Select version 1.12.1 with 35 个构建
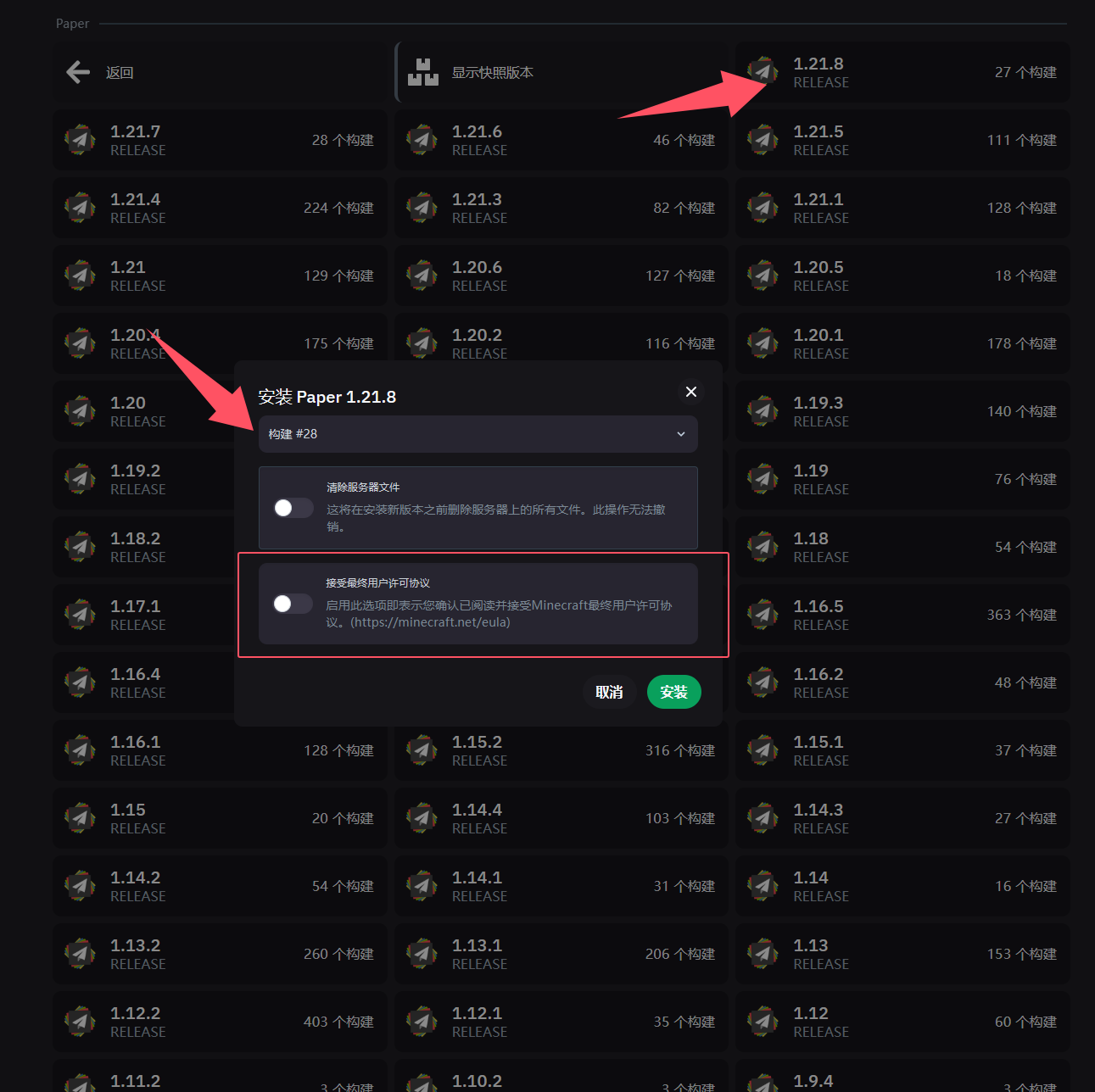The width and height of the screenshot is (1095, 1092). [561, 1022]
